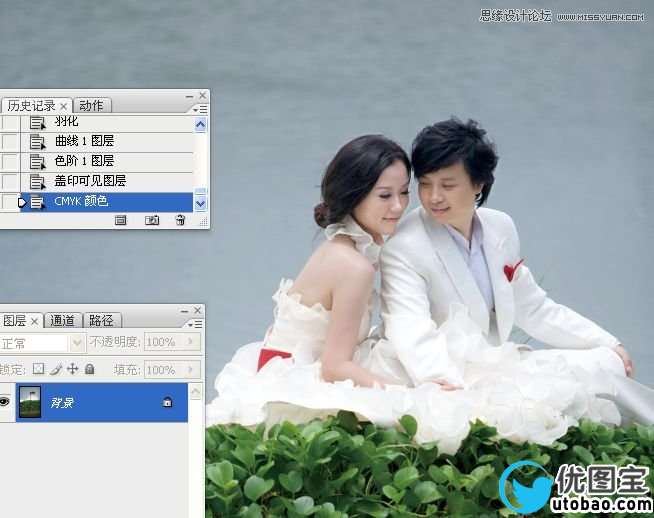Image resolution: width=654 pixels, height=518 pixels.
Task: Open the 路径 tab
Action: 101,320
